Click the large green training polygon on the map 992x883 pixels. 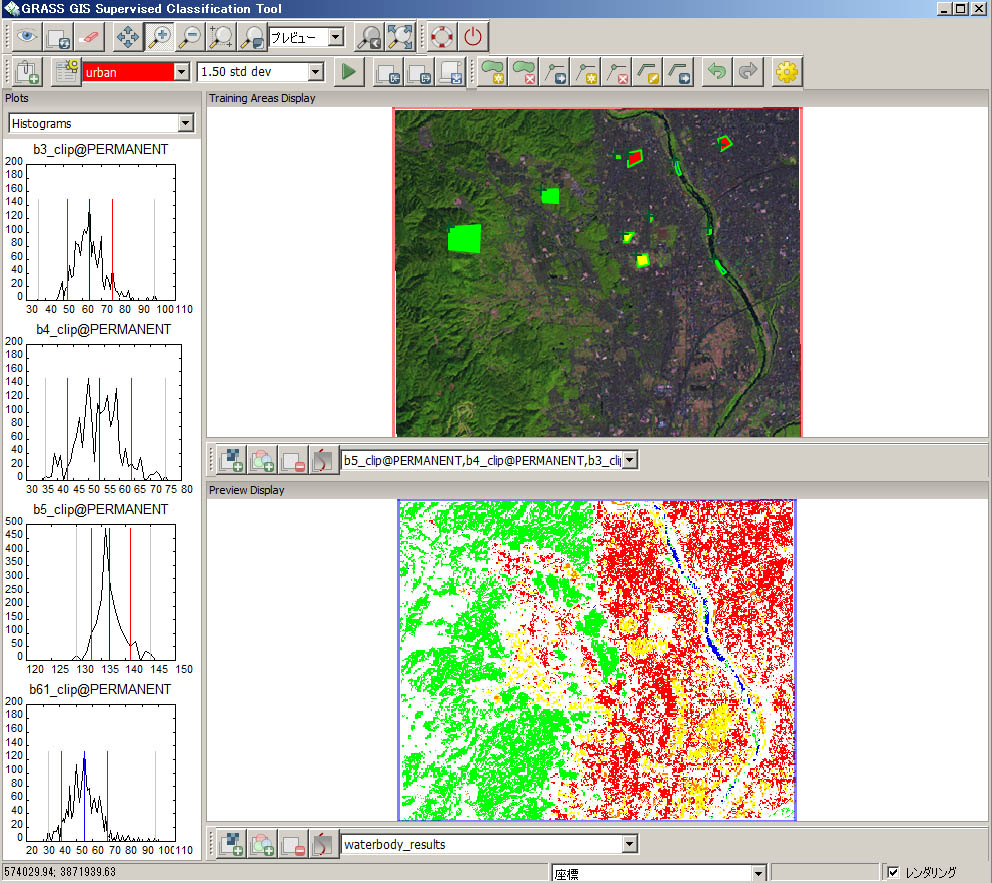(464, 238)
